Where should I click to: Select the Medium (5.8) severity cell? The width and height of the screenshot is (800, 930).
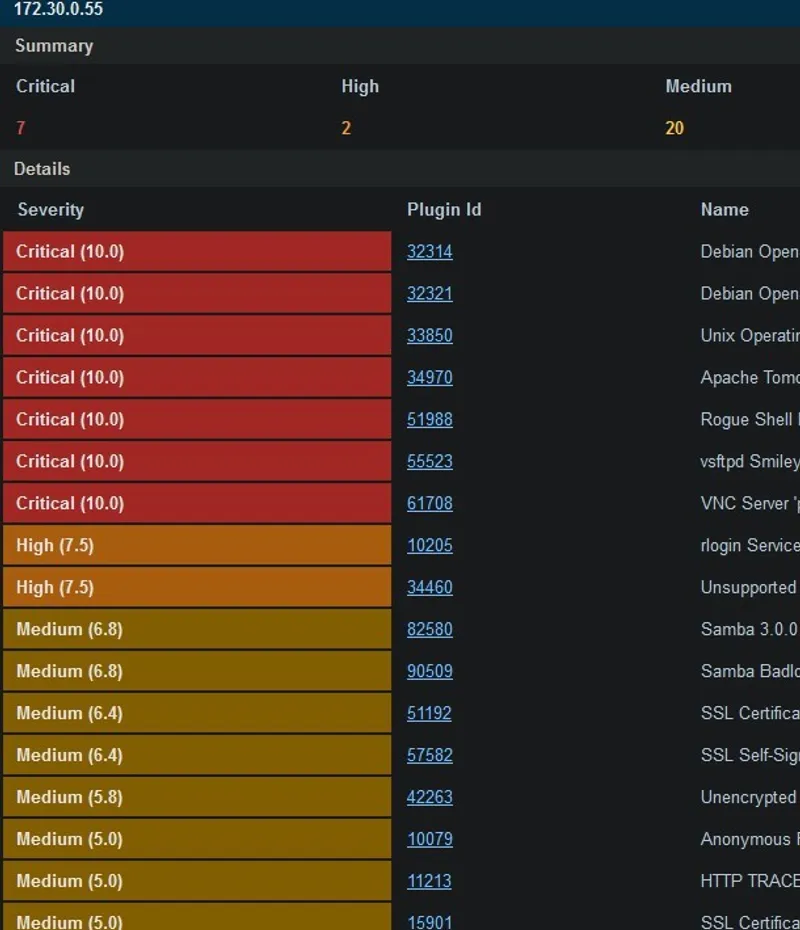(197, 798)
